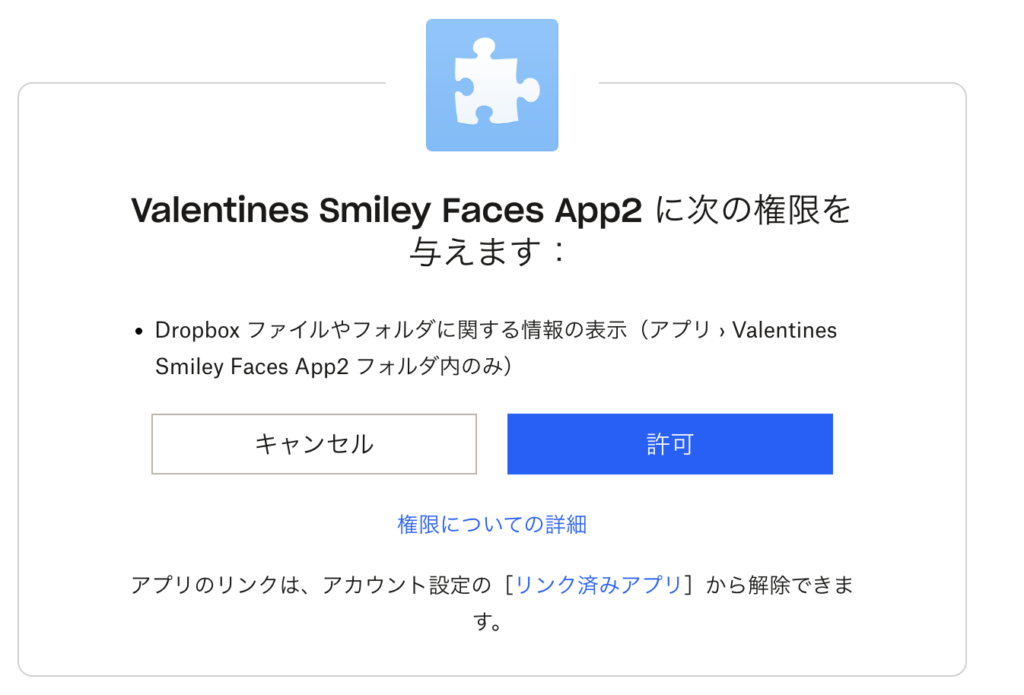This screenshot has width=1024, height=695.
Task: Click the から解除できま footer text
Action: click(780, 585)
